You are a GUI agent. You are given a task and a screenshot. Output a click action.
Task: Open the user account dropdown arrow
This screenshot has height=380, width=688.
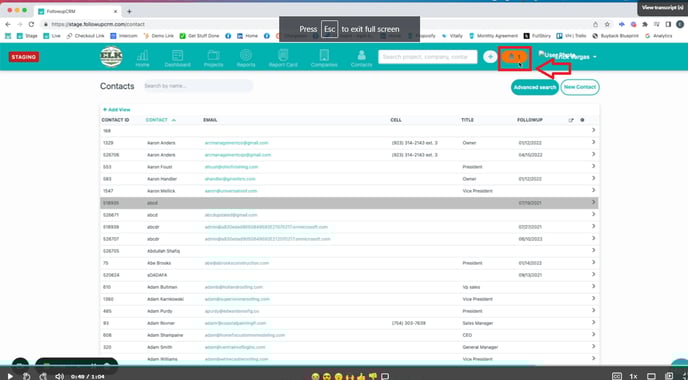595,57
